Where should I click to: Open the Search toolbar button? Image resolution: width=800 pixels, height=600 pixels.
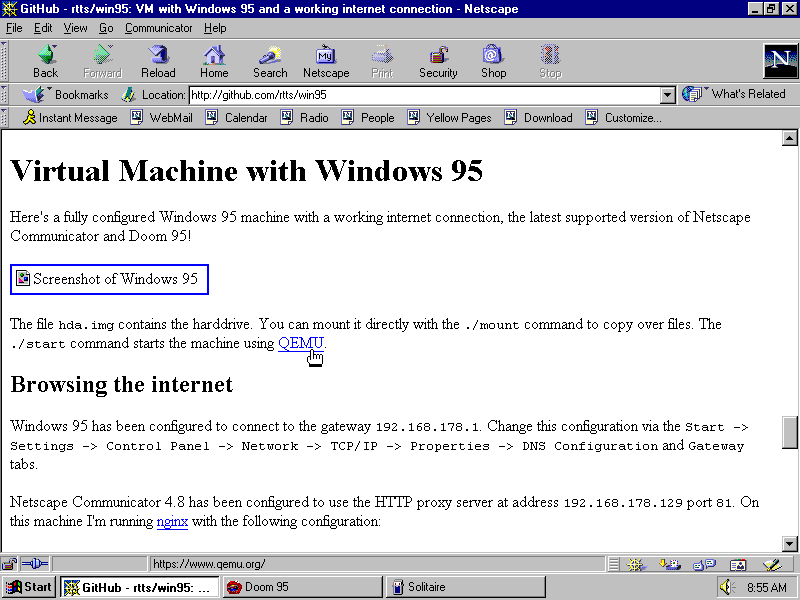(x=270, y=61)
